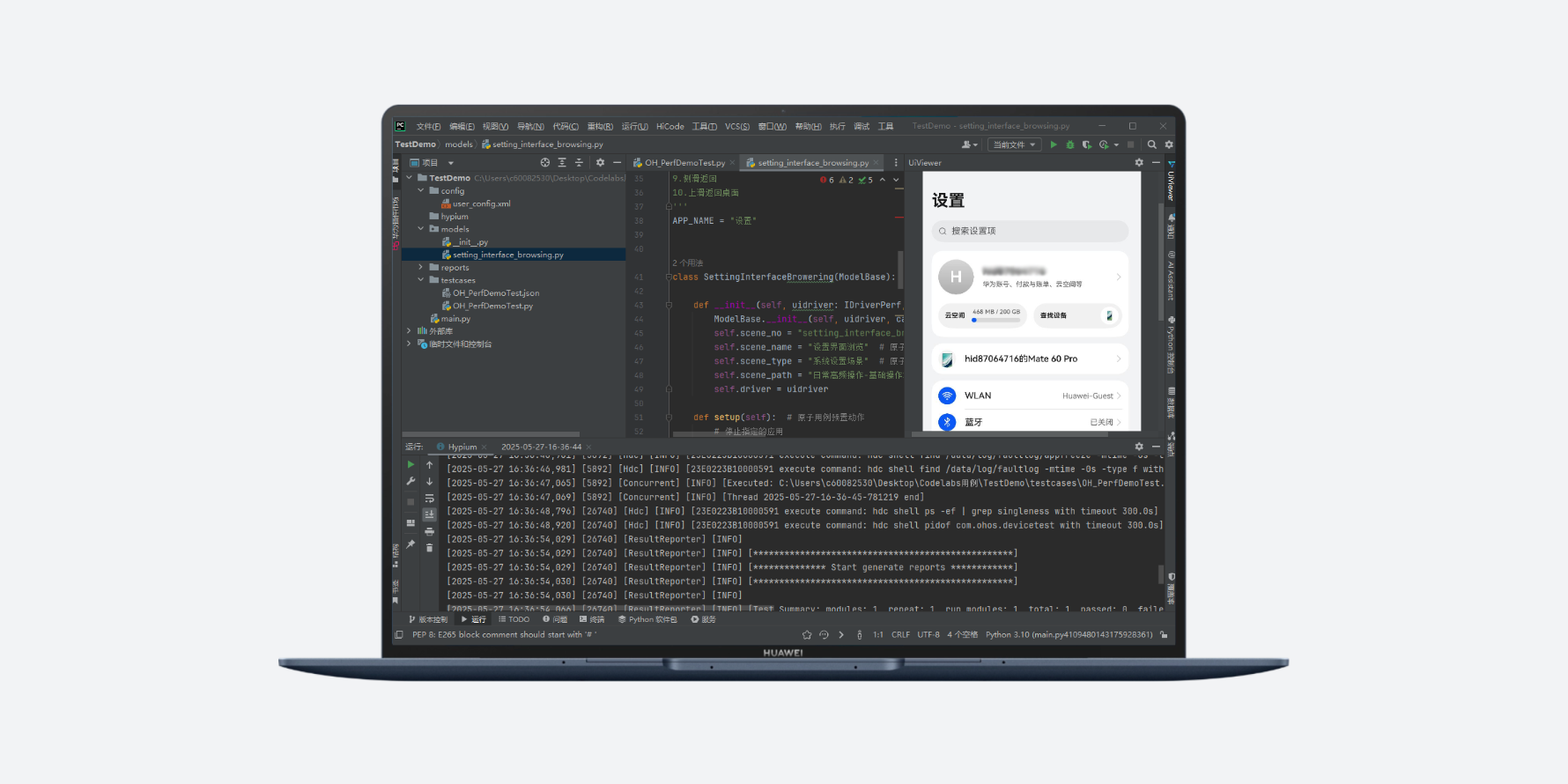Open the HiCode menu
Image resolution: width=1568 pixels, height=784 pixels.
tap(669, 127)
